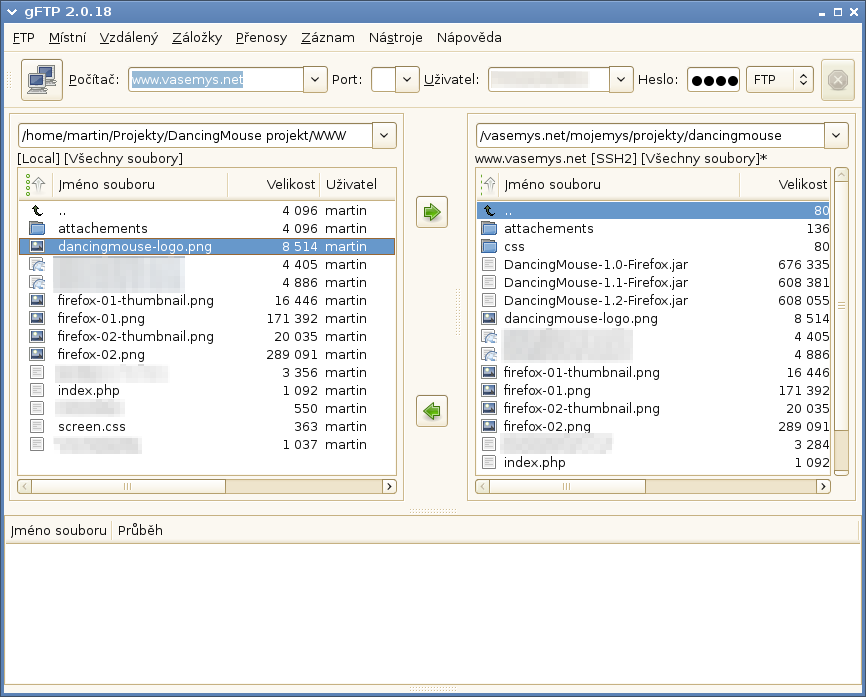Expand remote directory path history dropdown
Viewport: 866px width, 697px height.
click(836, 136)
